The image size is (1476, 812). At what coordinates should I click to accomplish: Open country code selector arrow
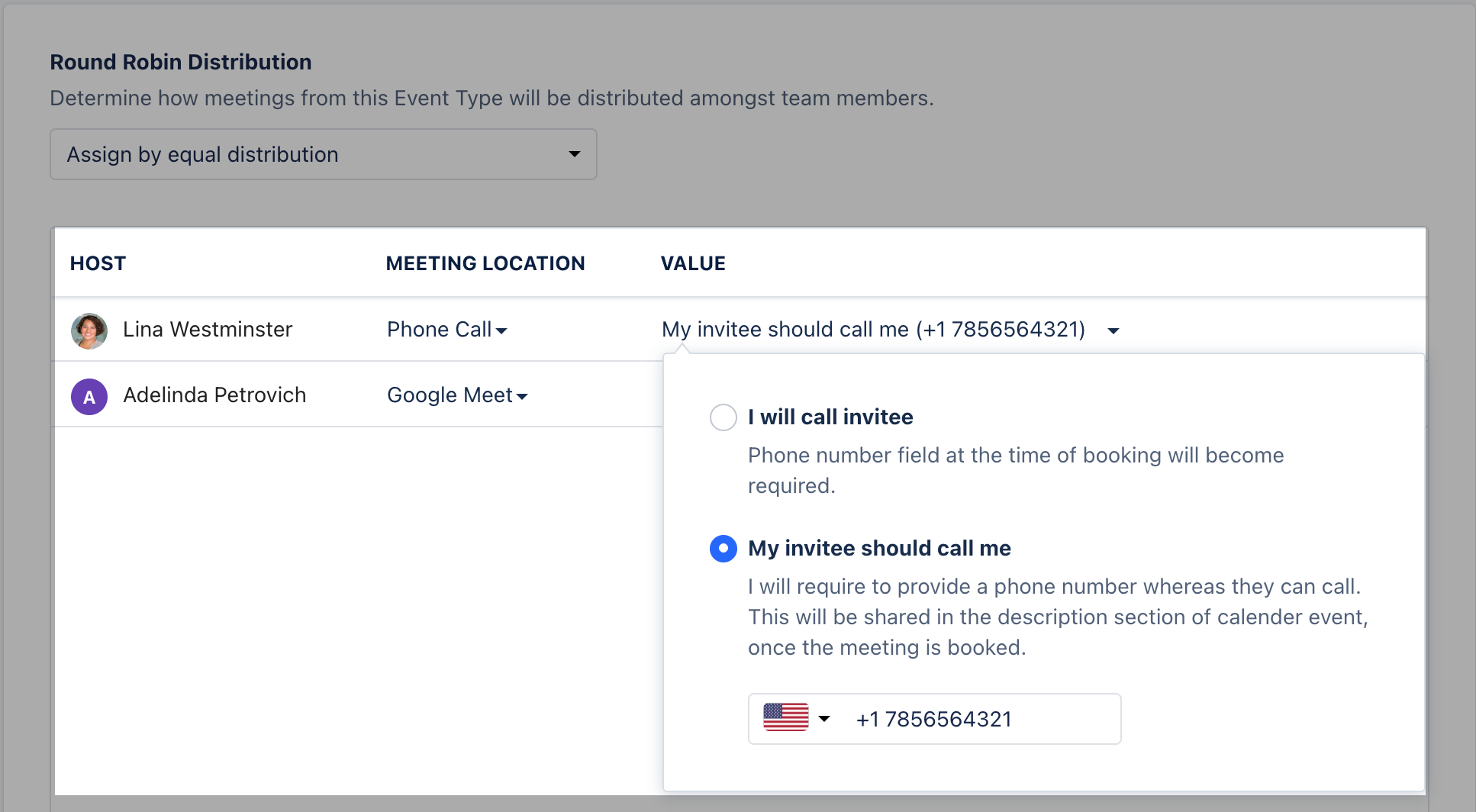coord(824,719)
